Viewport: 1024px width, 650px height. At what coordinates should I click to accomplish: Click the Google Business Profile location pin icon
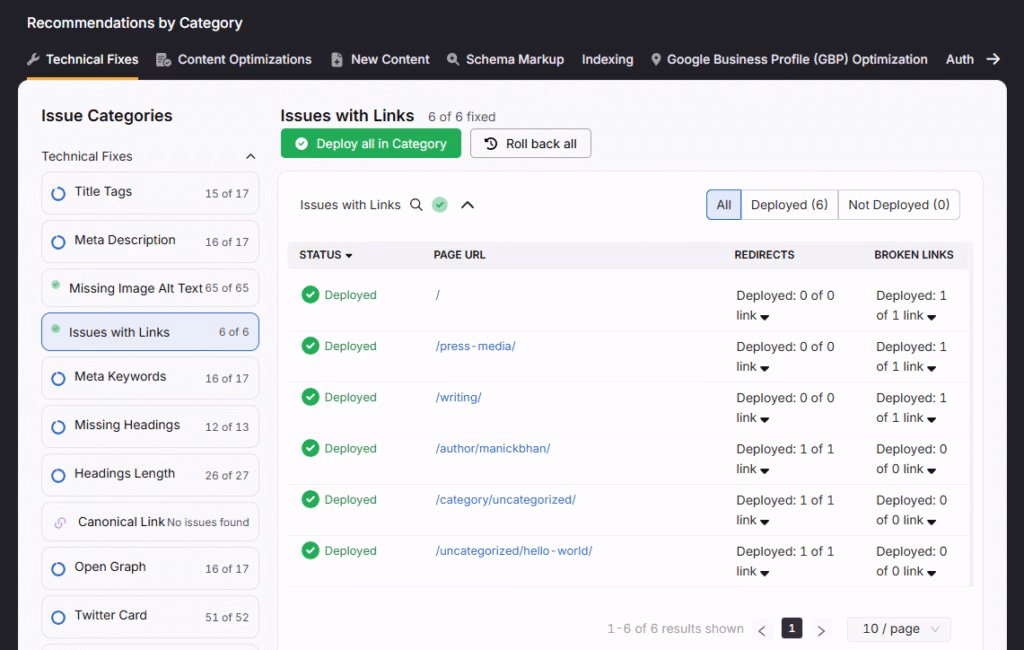tap(656, 60)
